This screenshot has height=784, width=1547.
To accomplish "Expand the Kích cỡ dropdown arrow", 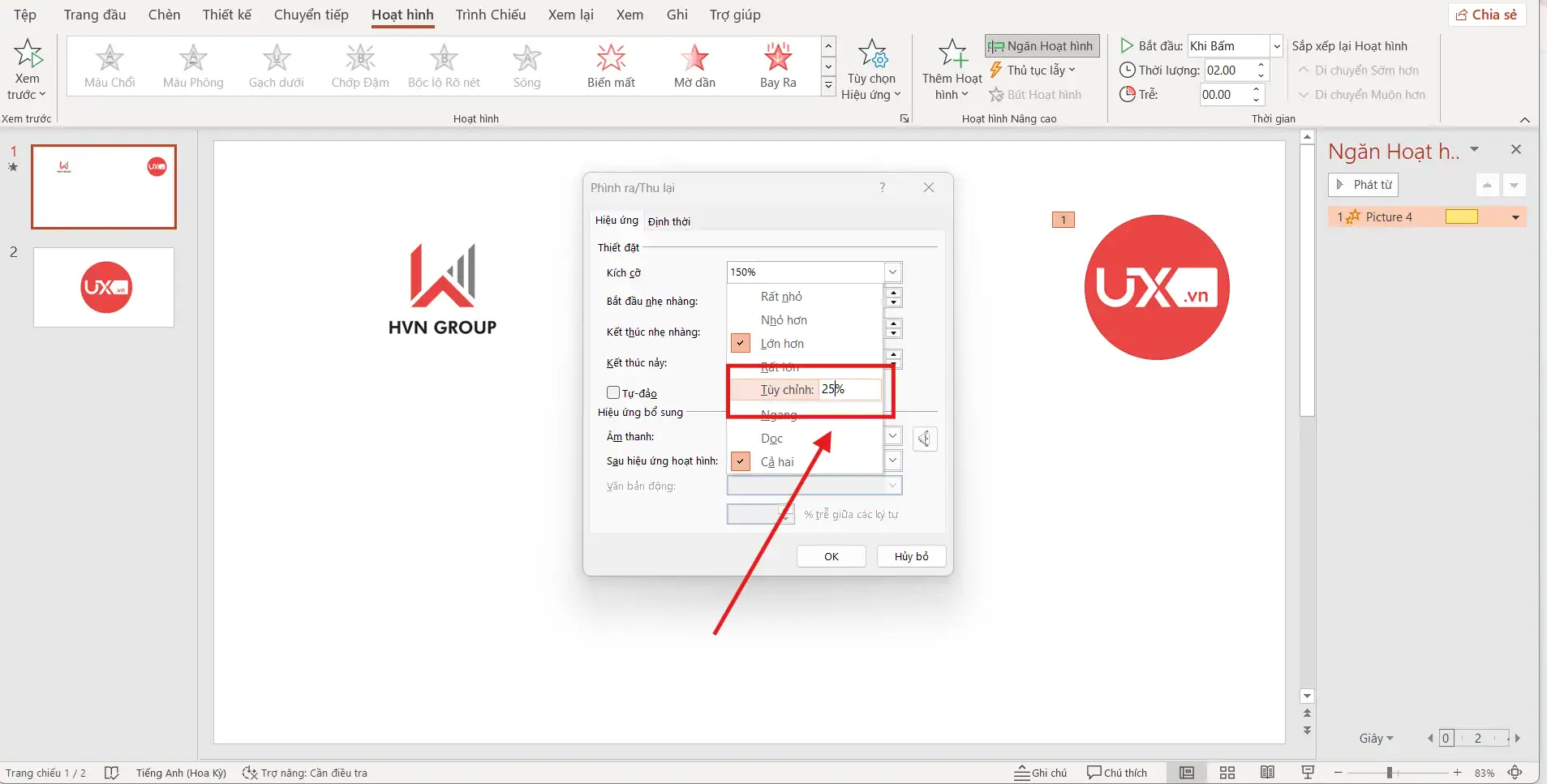I will [892, 272].
